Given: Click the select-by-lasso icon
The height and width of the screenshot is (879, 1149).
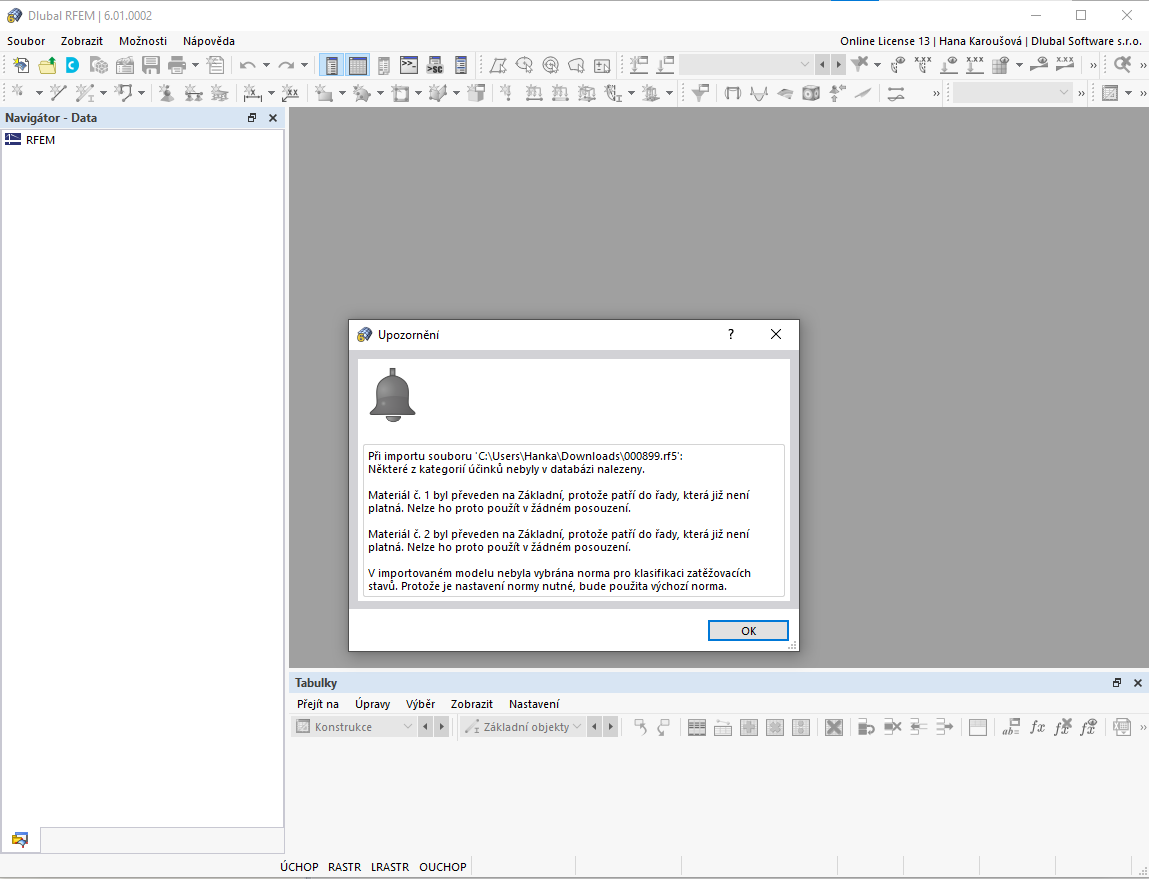Looking at the screenshot, I should [577, 65].
